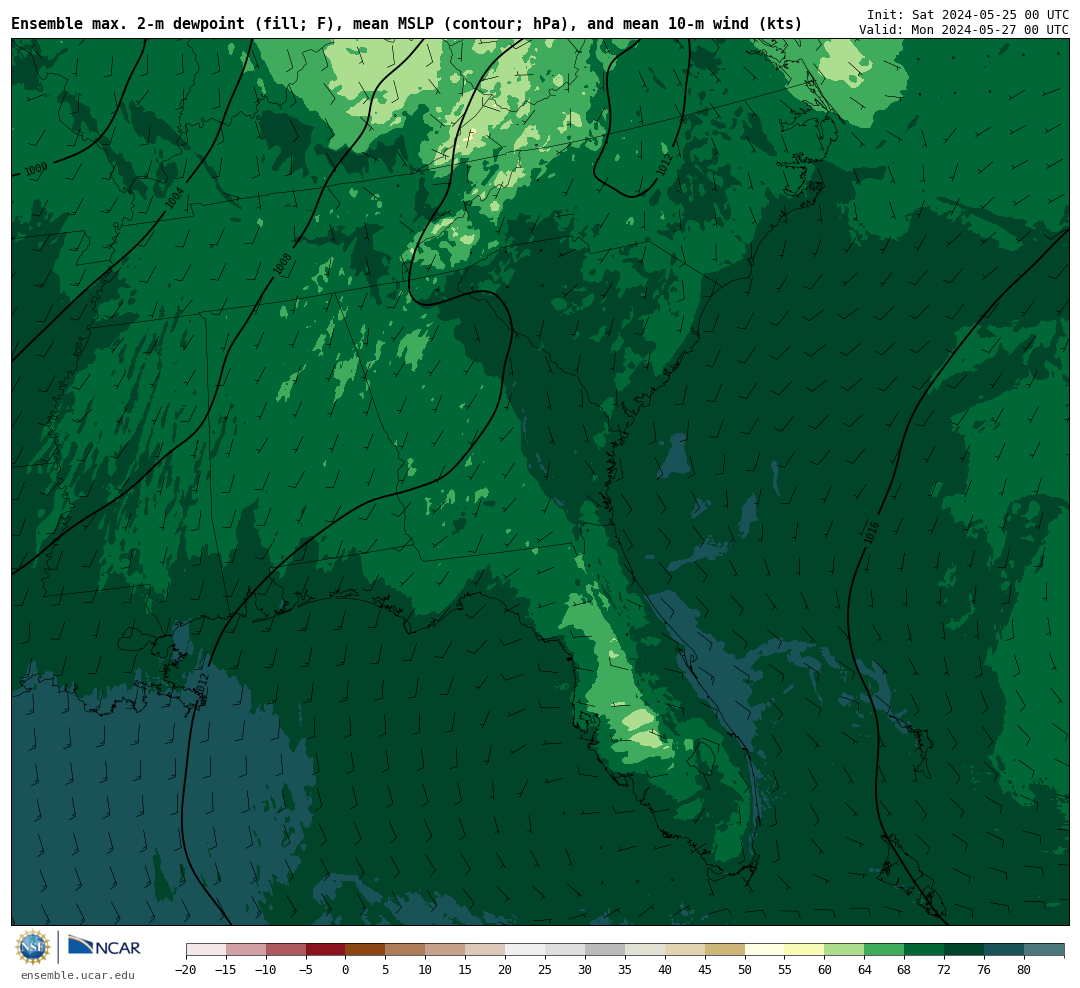Image resolution: width=1080 pixels, height=988 pixels.
Task: Pick the -5 to 0 dark red swatch
Action: click(x=326, y=950)
